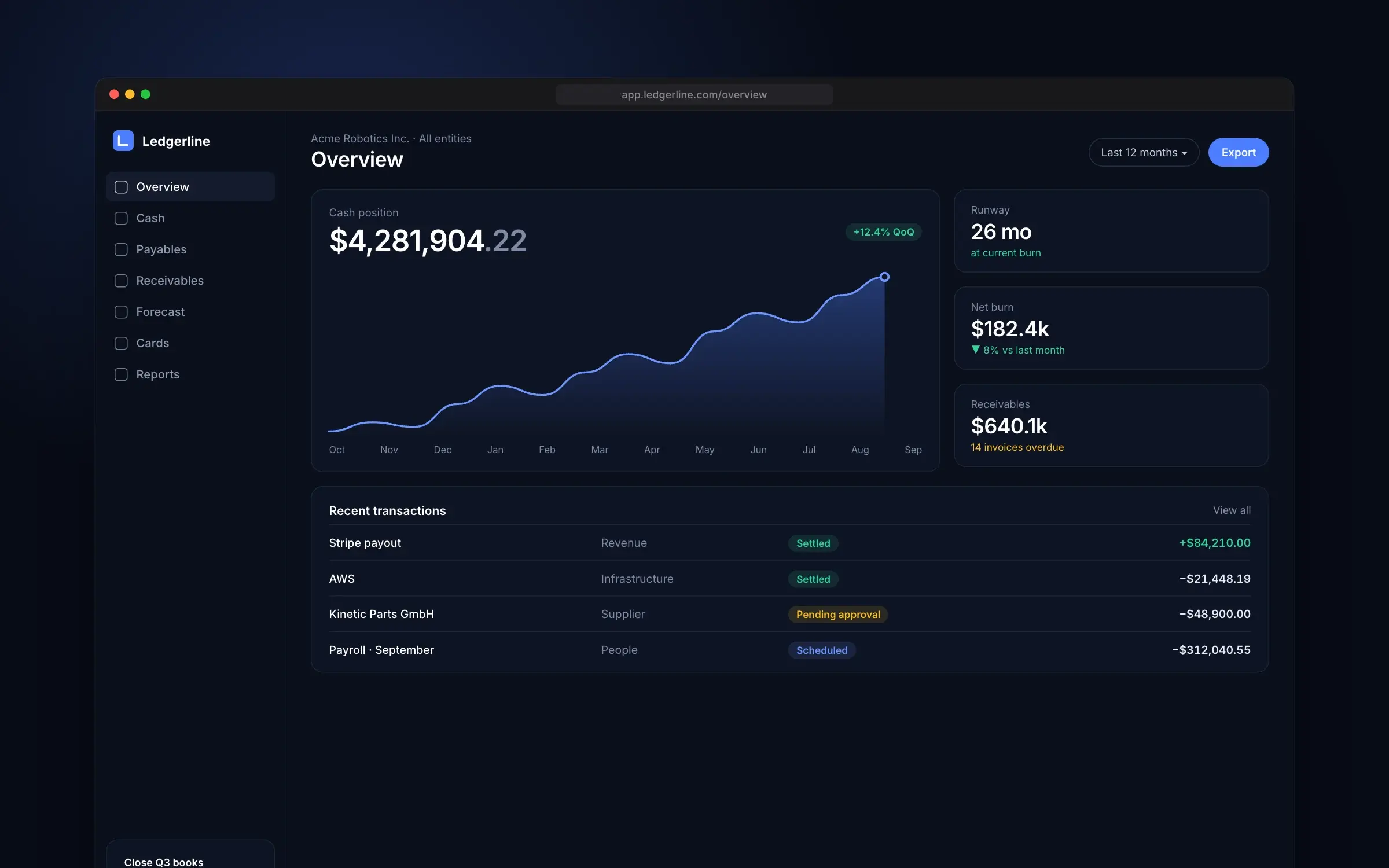This screenshot has height=868, width=1389.
Task: Click the May axis label
Action: pos(705,450)
